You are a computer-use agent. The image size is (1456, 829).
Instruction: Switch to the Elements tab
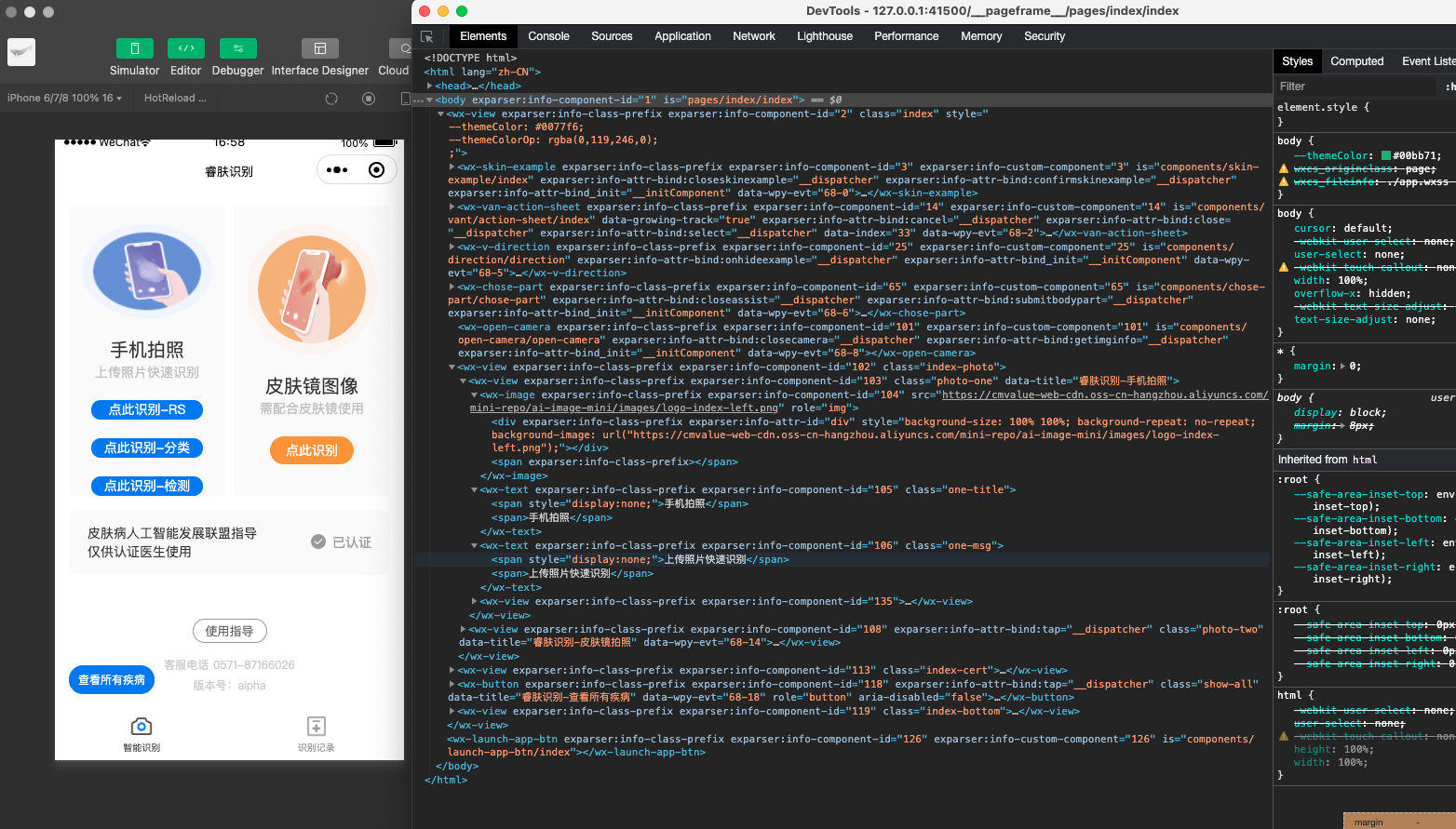coord(483,36)
